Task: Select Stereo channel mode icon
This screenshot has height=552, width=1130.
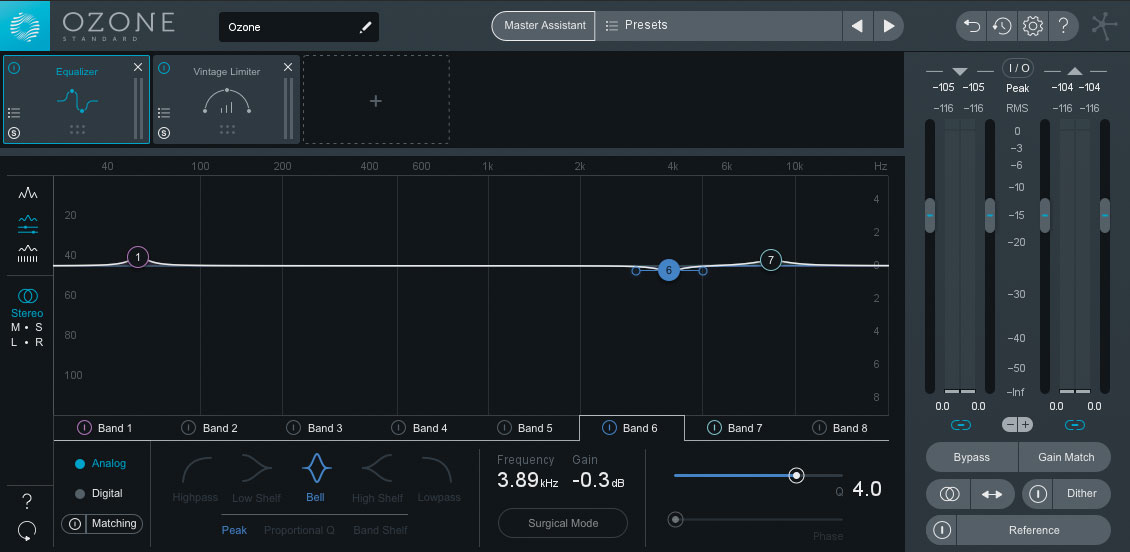Action: 27,295
